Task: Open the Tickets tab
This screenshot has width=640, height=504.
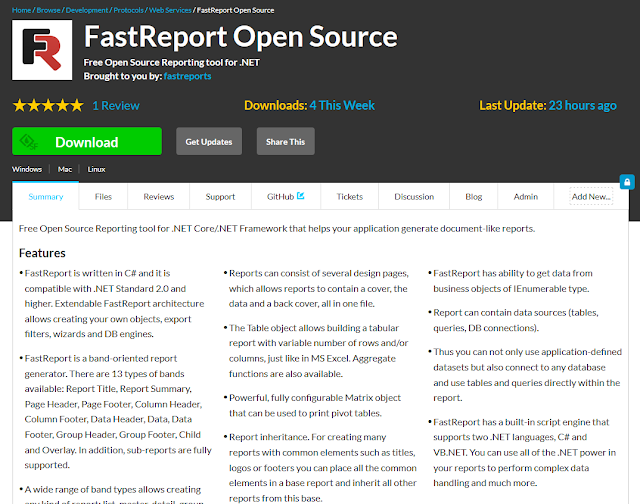Action: (x=350, y=197)
